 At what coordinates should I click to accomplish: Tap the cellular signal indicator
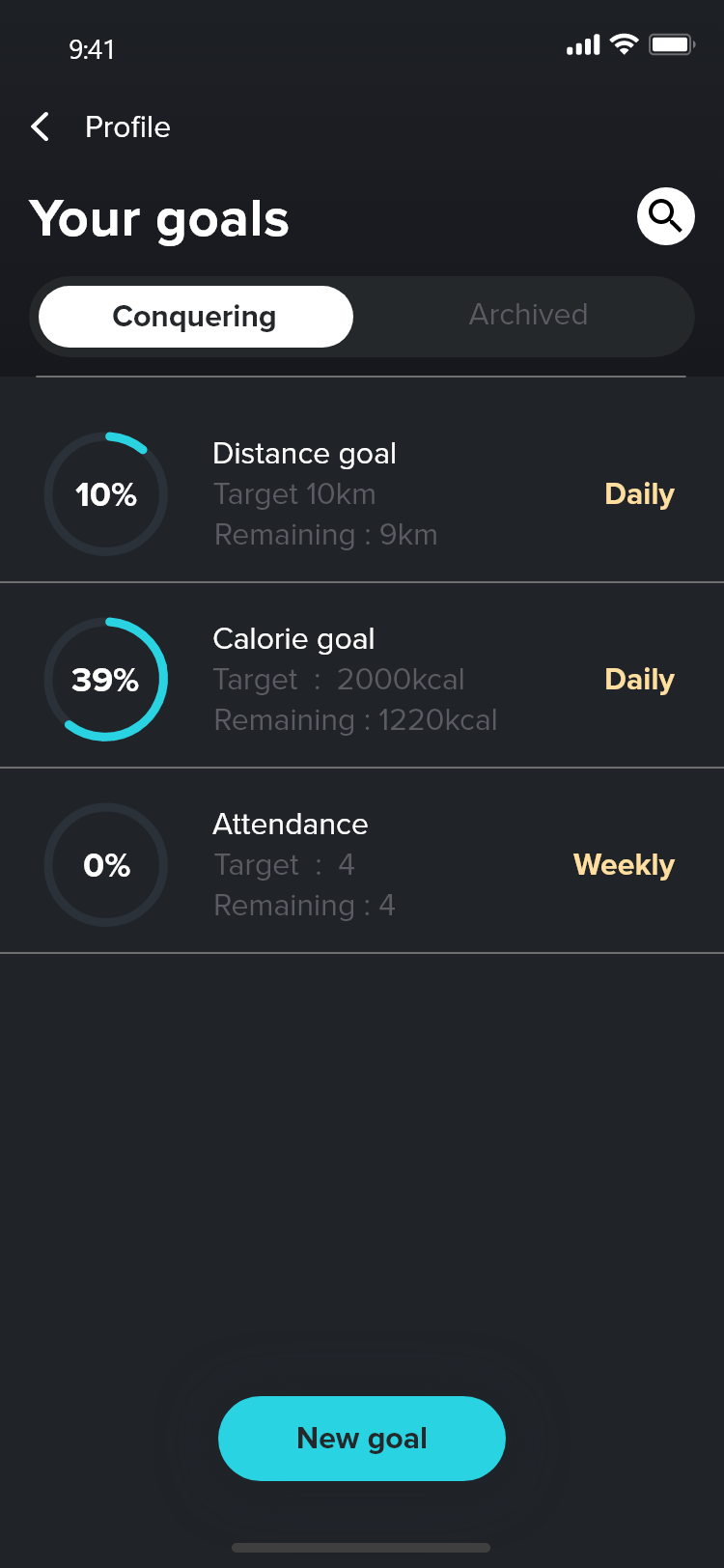pos(583,45)
